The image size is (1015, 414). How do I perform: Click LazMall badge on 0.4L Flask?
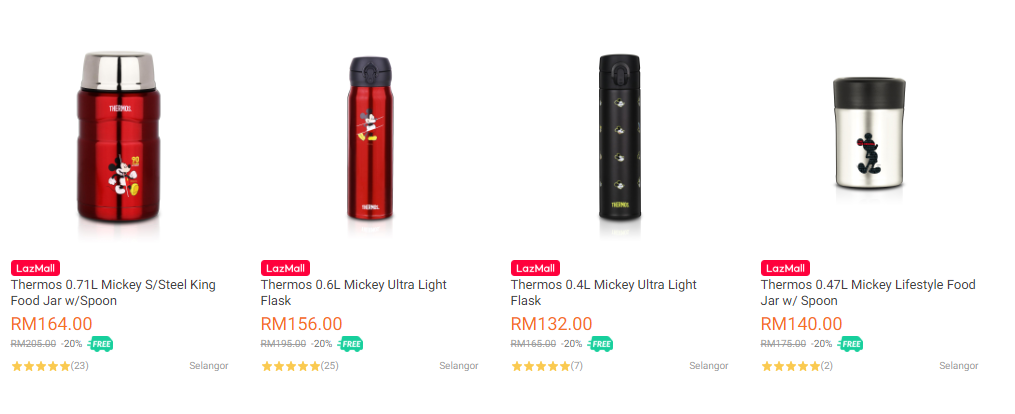point(536,268)
